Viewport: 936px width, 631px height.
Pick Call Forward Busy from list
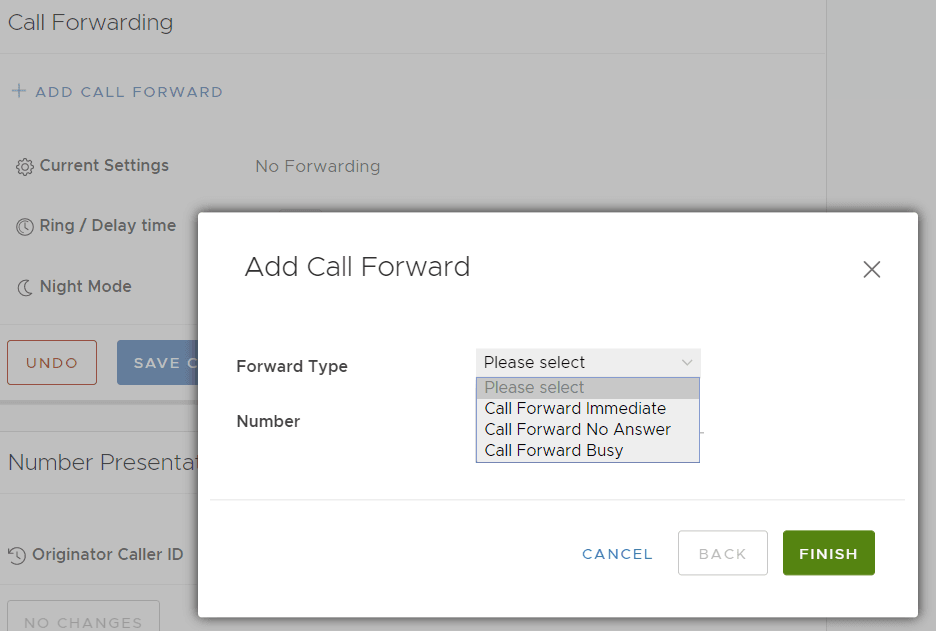(x=553, y=450)
